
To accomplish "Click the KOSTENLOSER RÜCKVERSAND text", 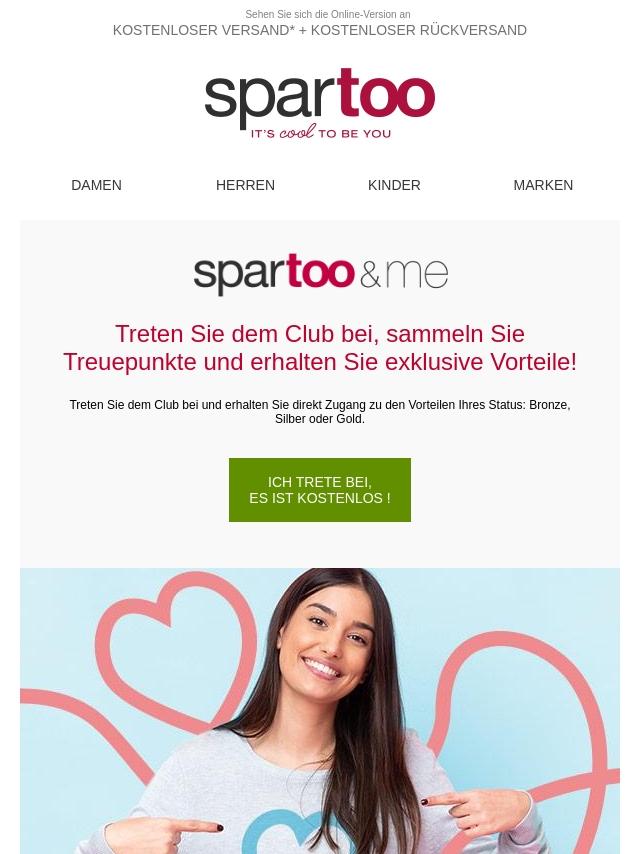I will point(418,30).
